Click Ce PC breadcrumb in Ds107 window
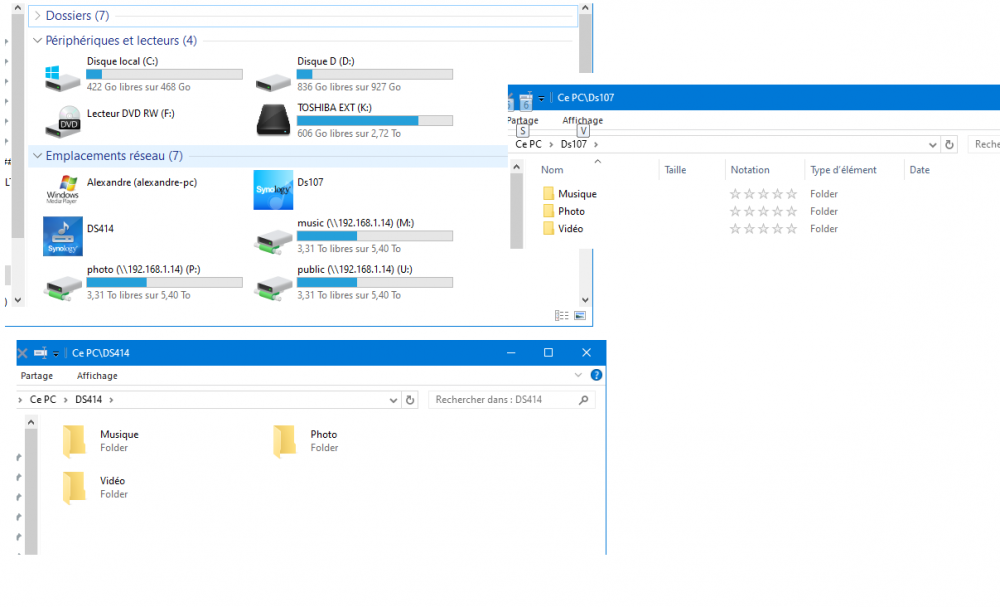The width and height of the screenshot is (1000, 607). (528, 144)
